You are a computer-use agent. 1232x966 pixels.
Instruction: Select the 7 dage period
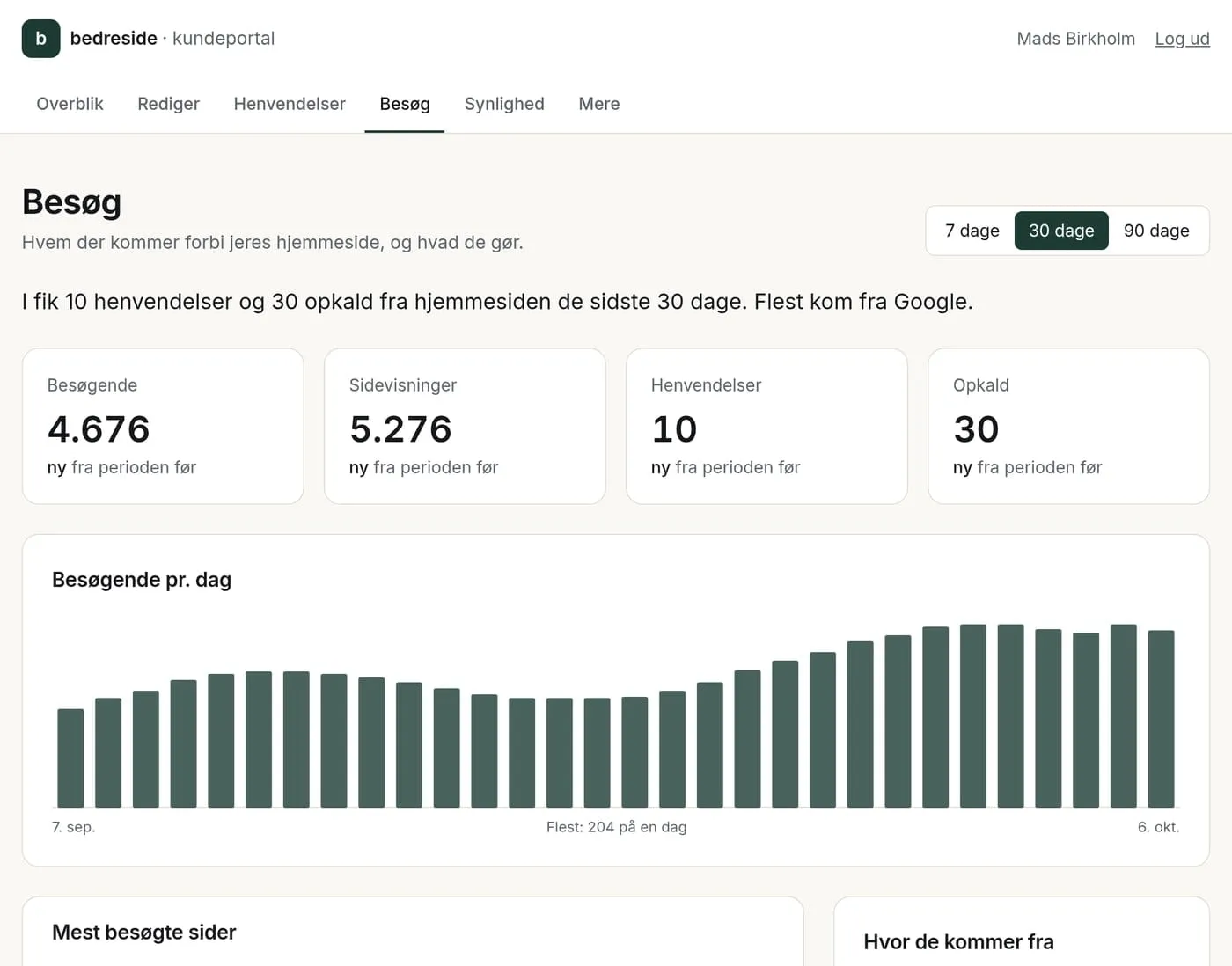pyautogui.click(x=972, y=231)
